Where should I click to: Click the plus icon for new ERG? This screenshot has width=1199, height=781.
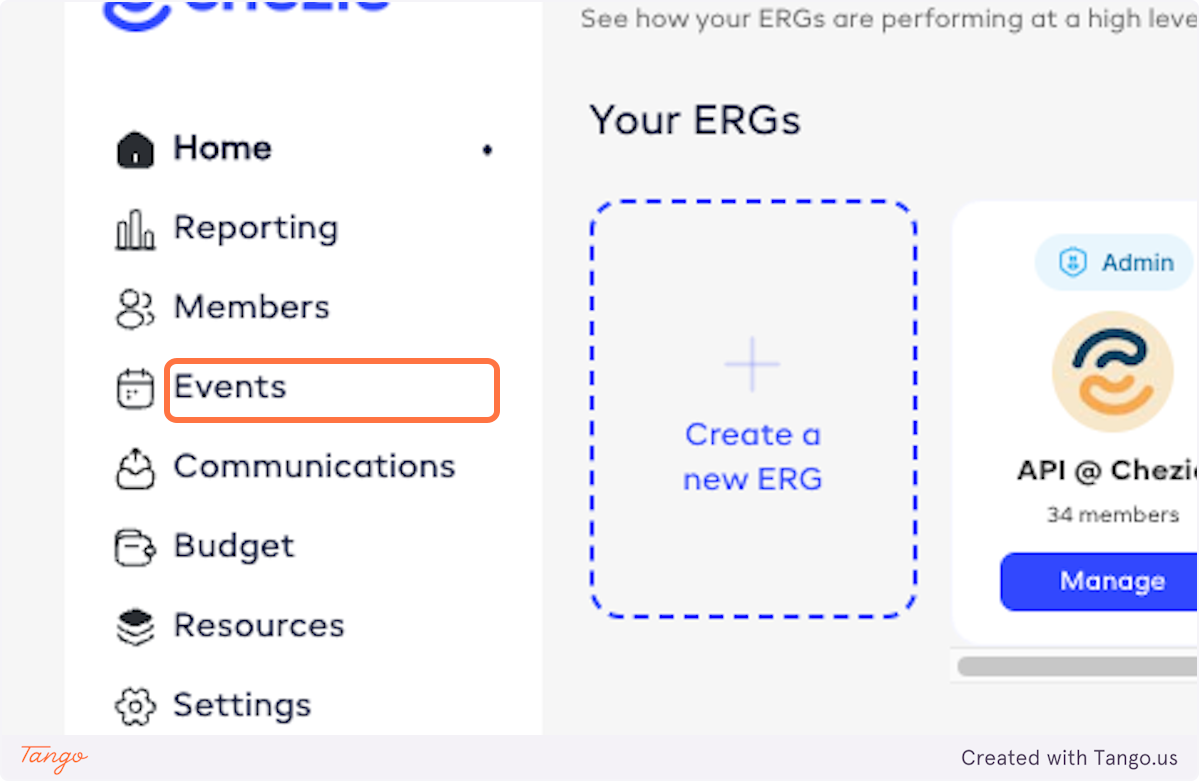(x=752, y=364)
